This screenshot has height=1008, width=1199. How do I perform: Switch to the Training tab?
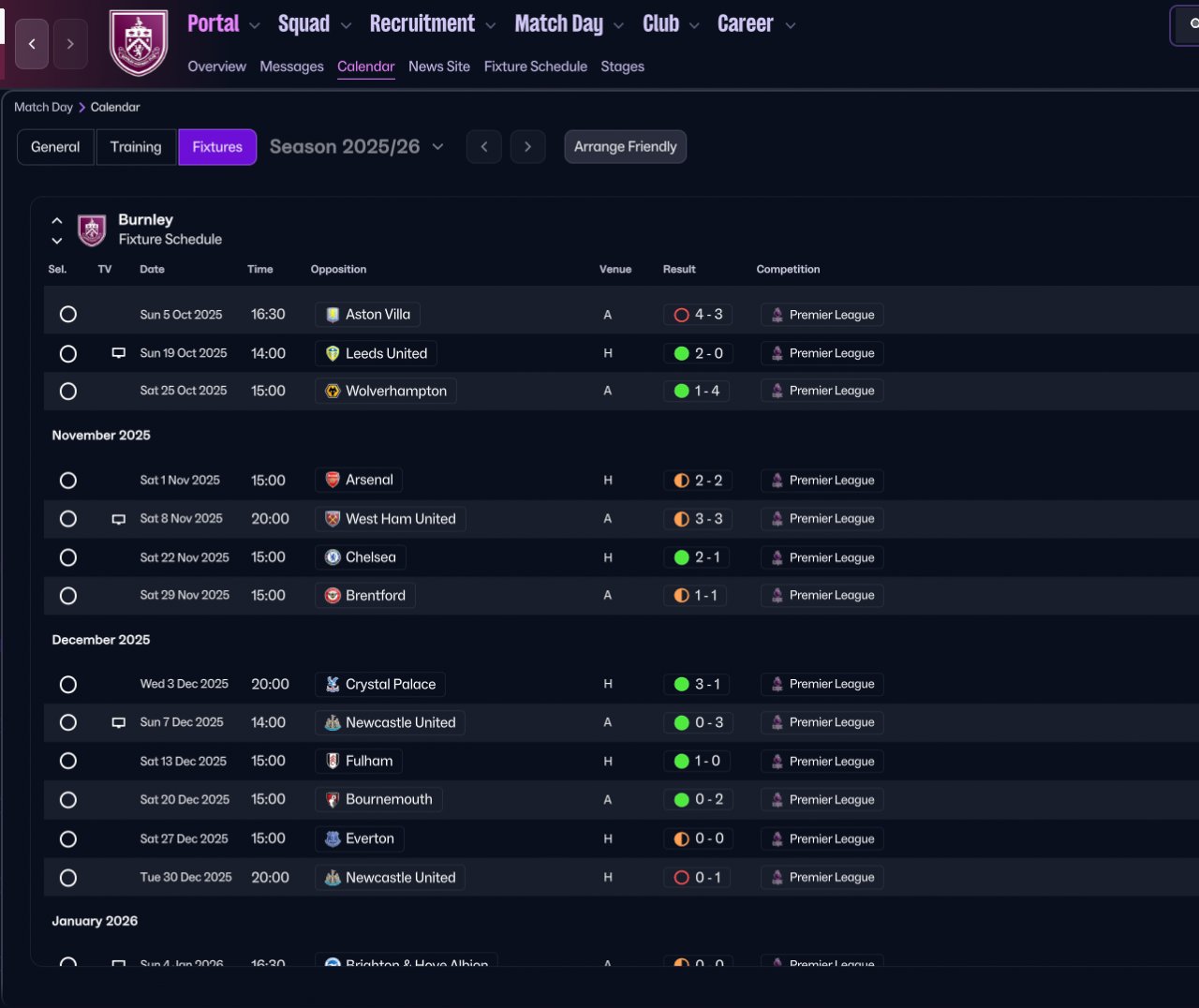coord(136,147)
